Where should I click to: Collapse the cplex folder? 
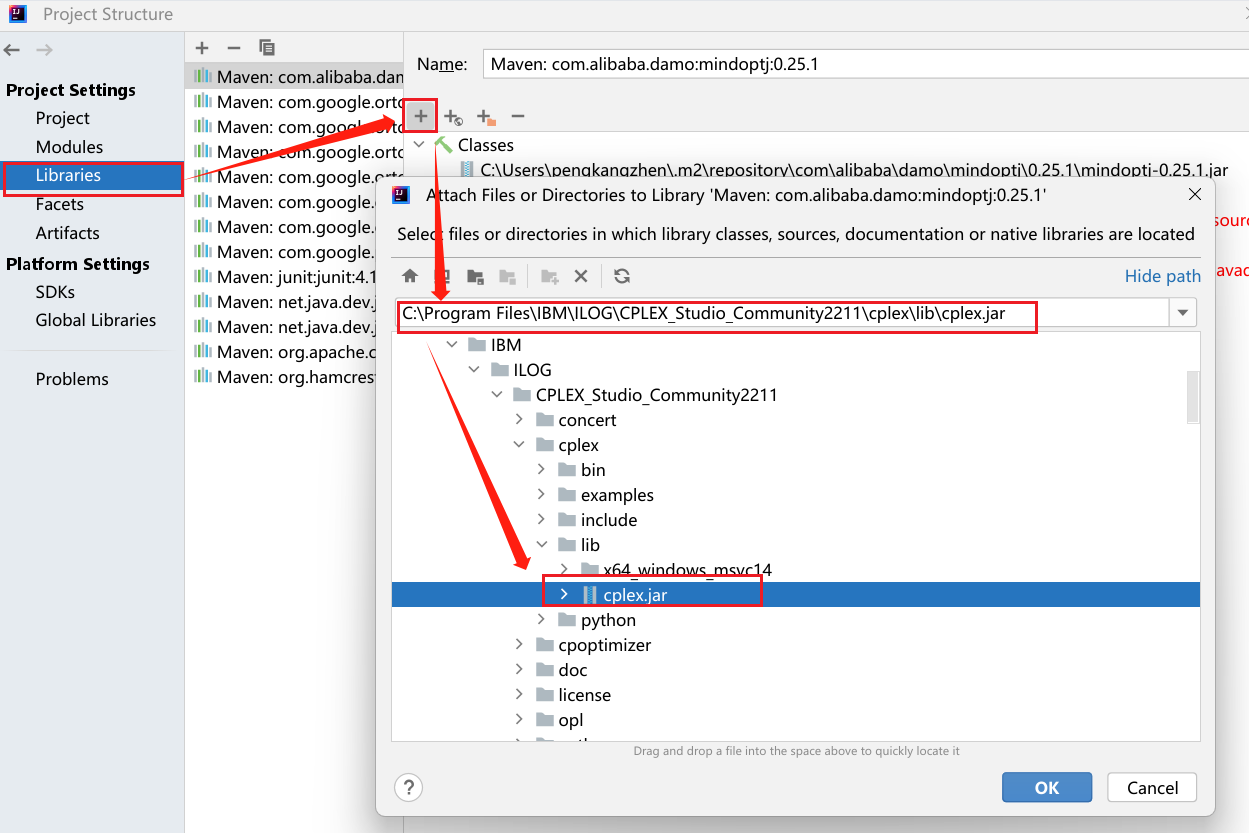pos(518,444)
